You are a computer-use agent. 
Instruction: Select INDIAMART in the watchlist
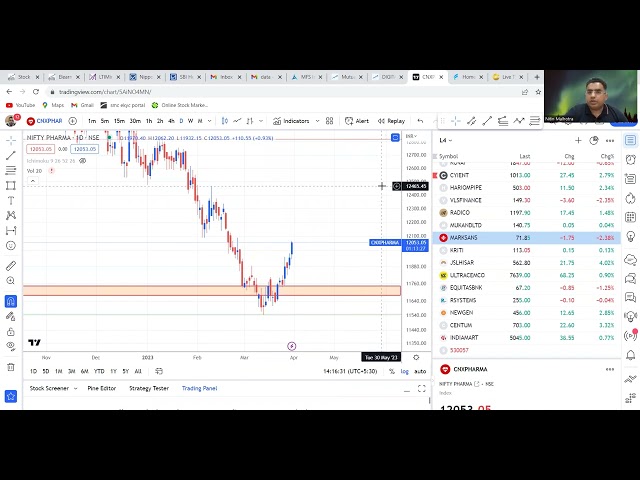[527, 338]
